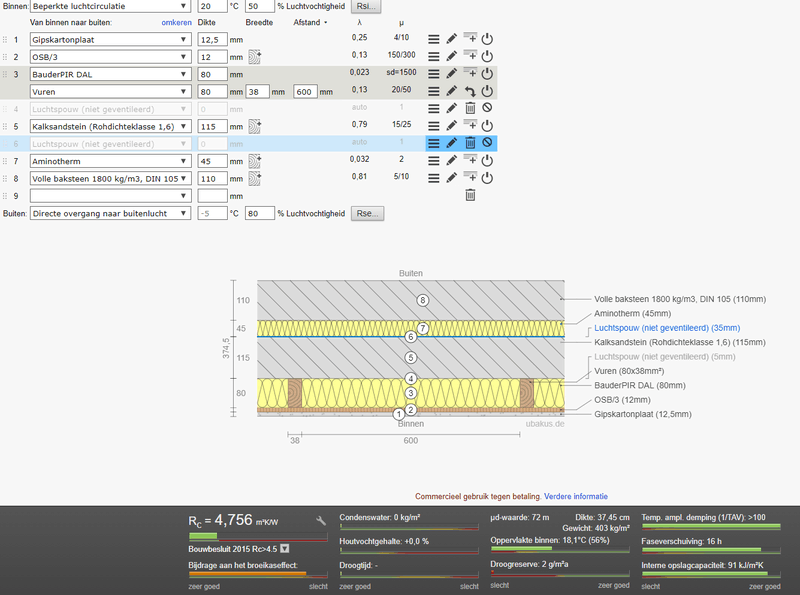Toggle power for Kalksandstein layer
Viewport: 800px width, 595px height.
coord(487,126)
